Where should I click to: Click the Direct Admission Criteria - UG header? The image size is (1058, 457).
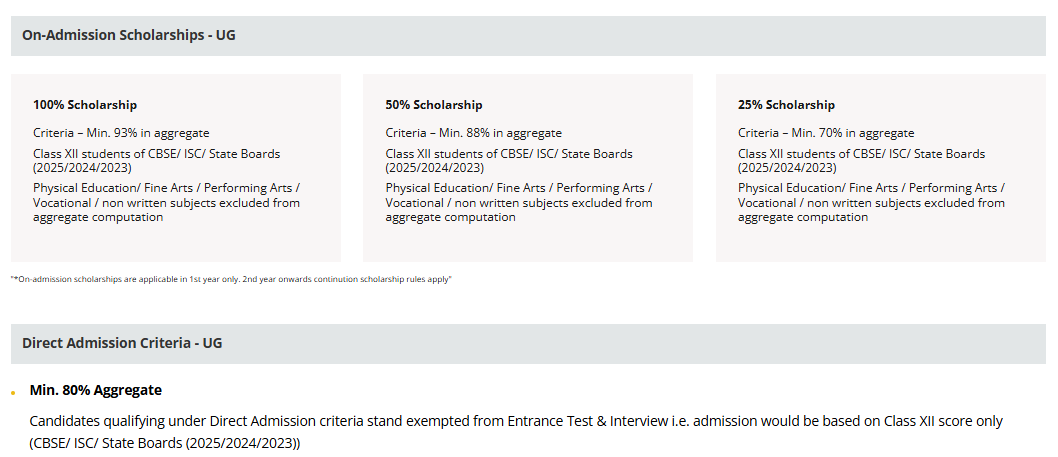(528, 344)
